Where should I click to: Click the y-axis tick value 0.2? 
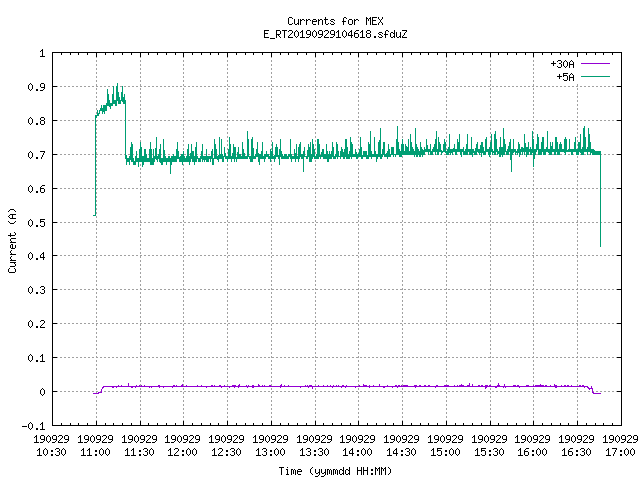tap(36, 324)
